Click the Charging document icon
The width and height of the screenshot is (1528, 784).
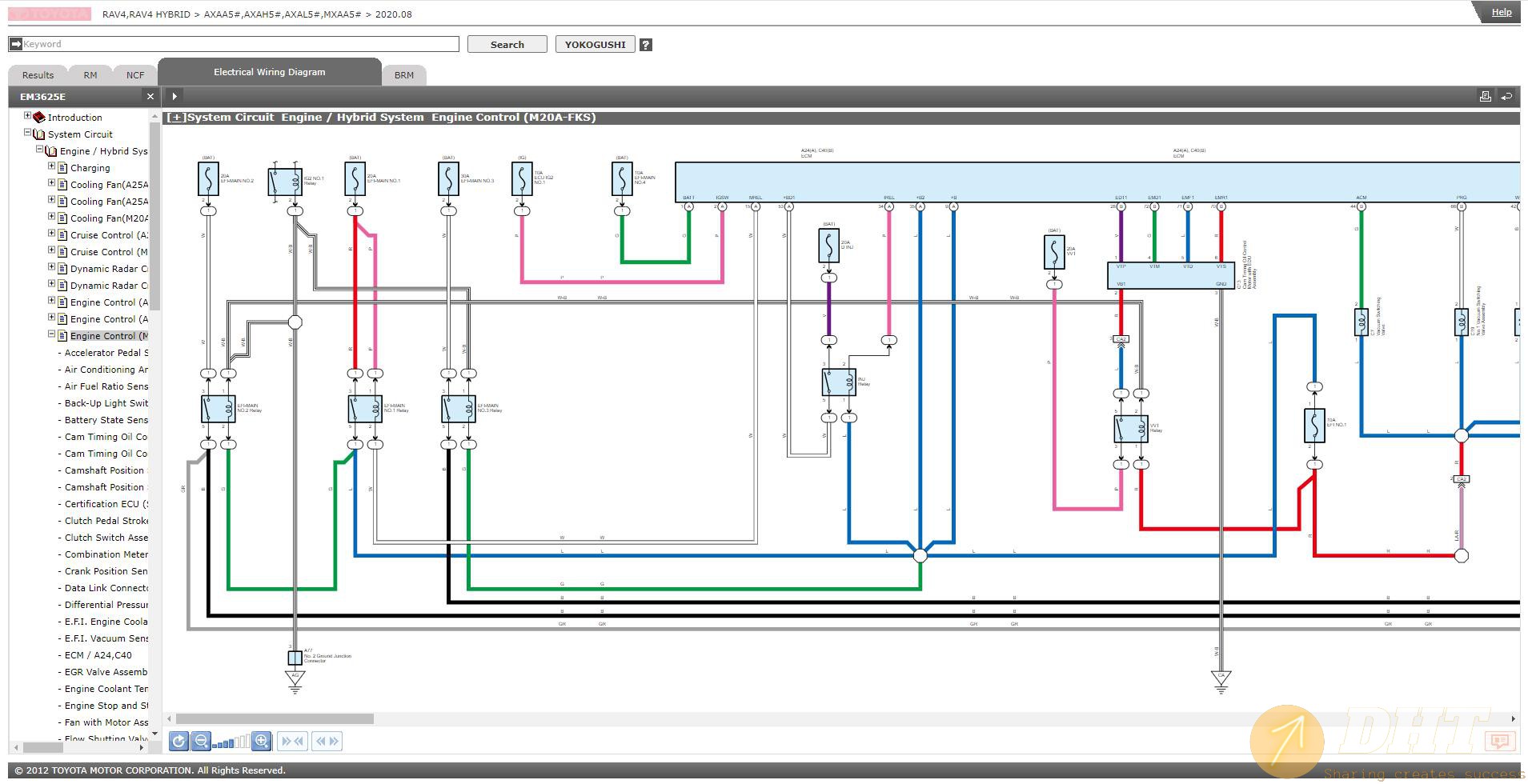pos(62,168)
